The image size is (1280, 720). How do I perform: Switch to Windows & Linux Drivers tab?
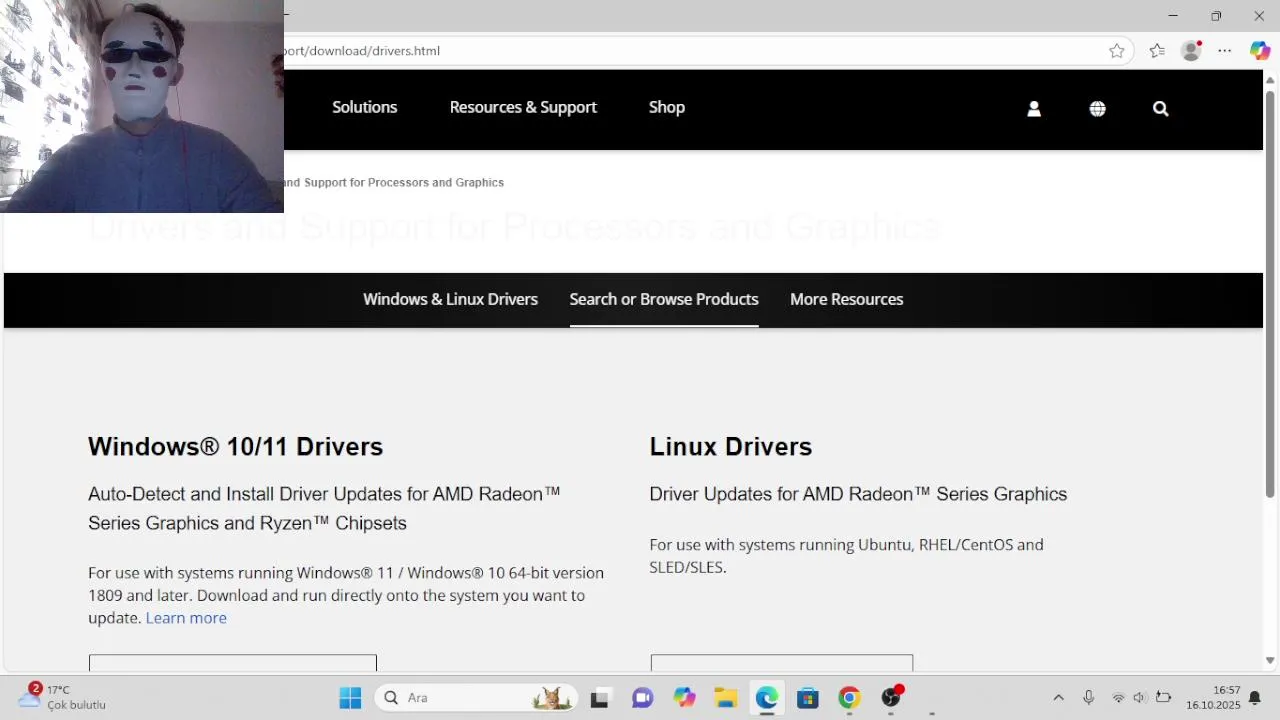tap(450, 299)
